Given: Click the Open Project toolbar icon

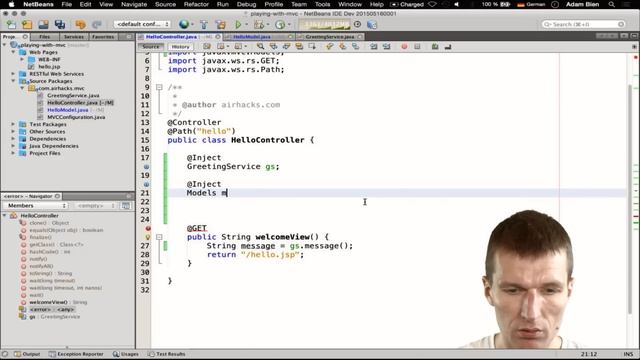Looking at the screenshot, I should tap(43, 24).
